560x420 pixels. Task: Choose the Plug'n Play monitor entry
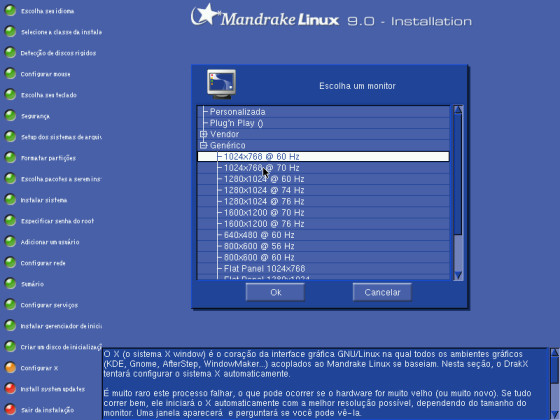[x=236, y=123]
